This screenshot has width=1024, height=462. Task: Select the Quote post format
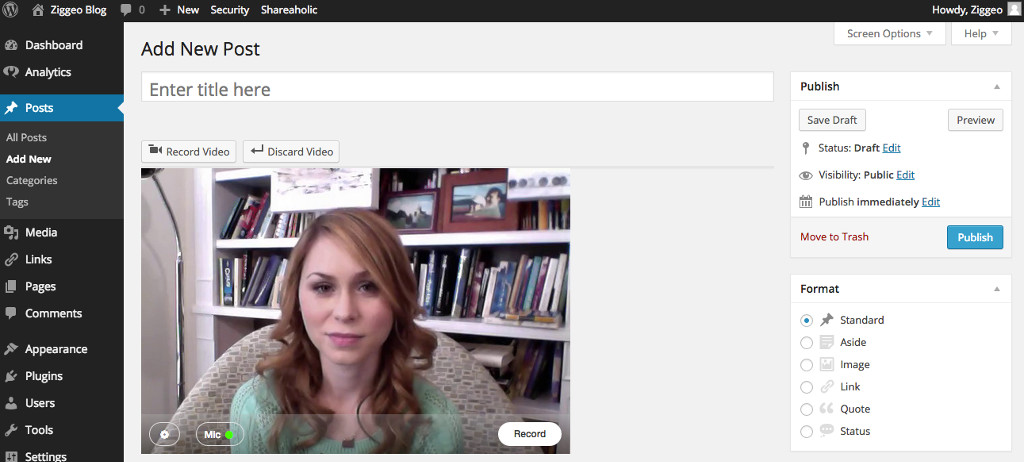tap(807, 409)
